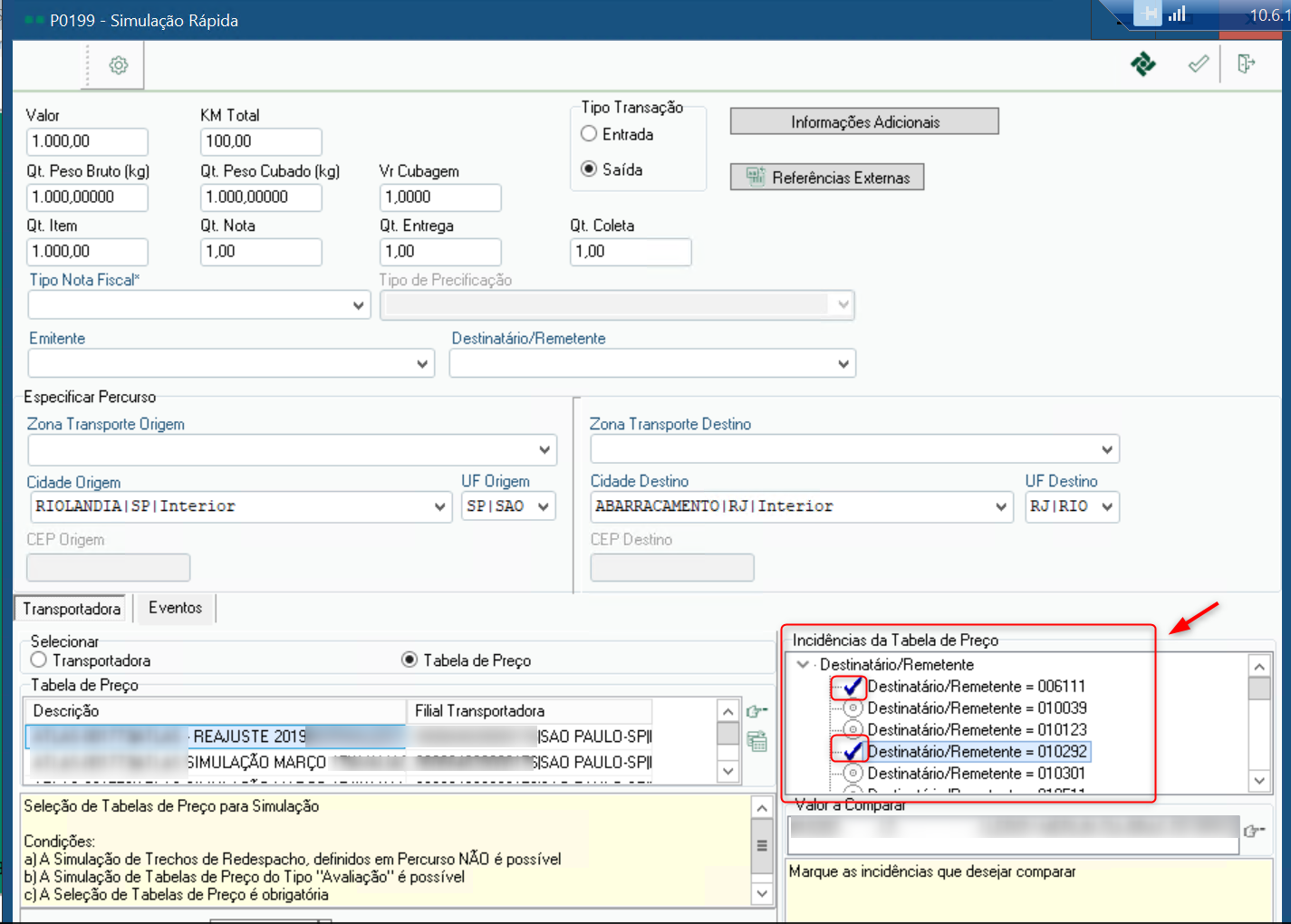Open the Destinatário/Remetente dropdown
1291x924 pixels.
(x=843, y=363)
